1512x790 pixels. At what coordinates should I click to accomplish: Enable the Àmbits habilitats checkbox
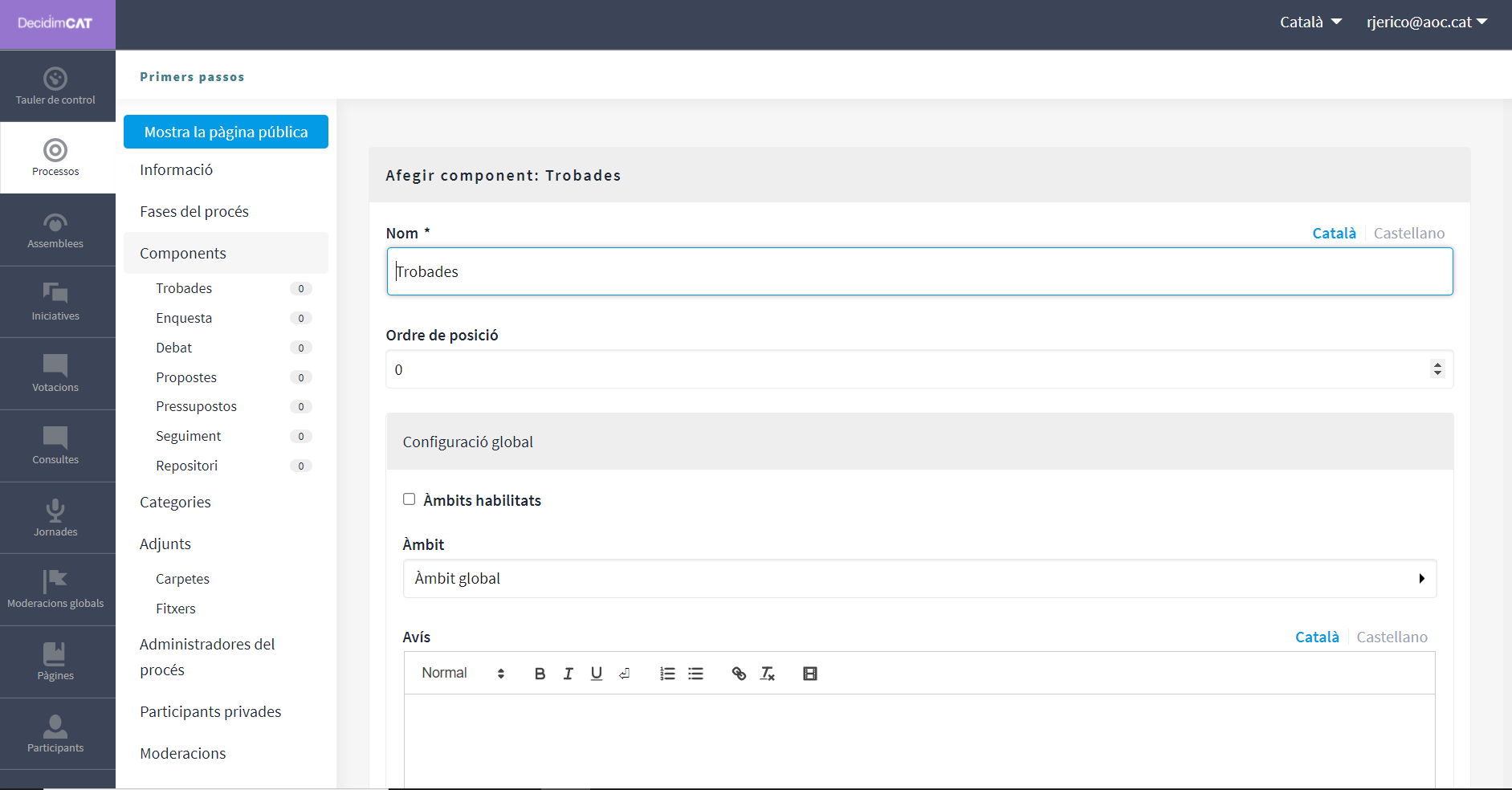[x=409, y=499]
